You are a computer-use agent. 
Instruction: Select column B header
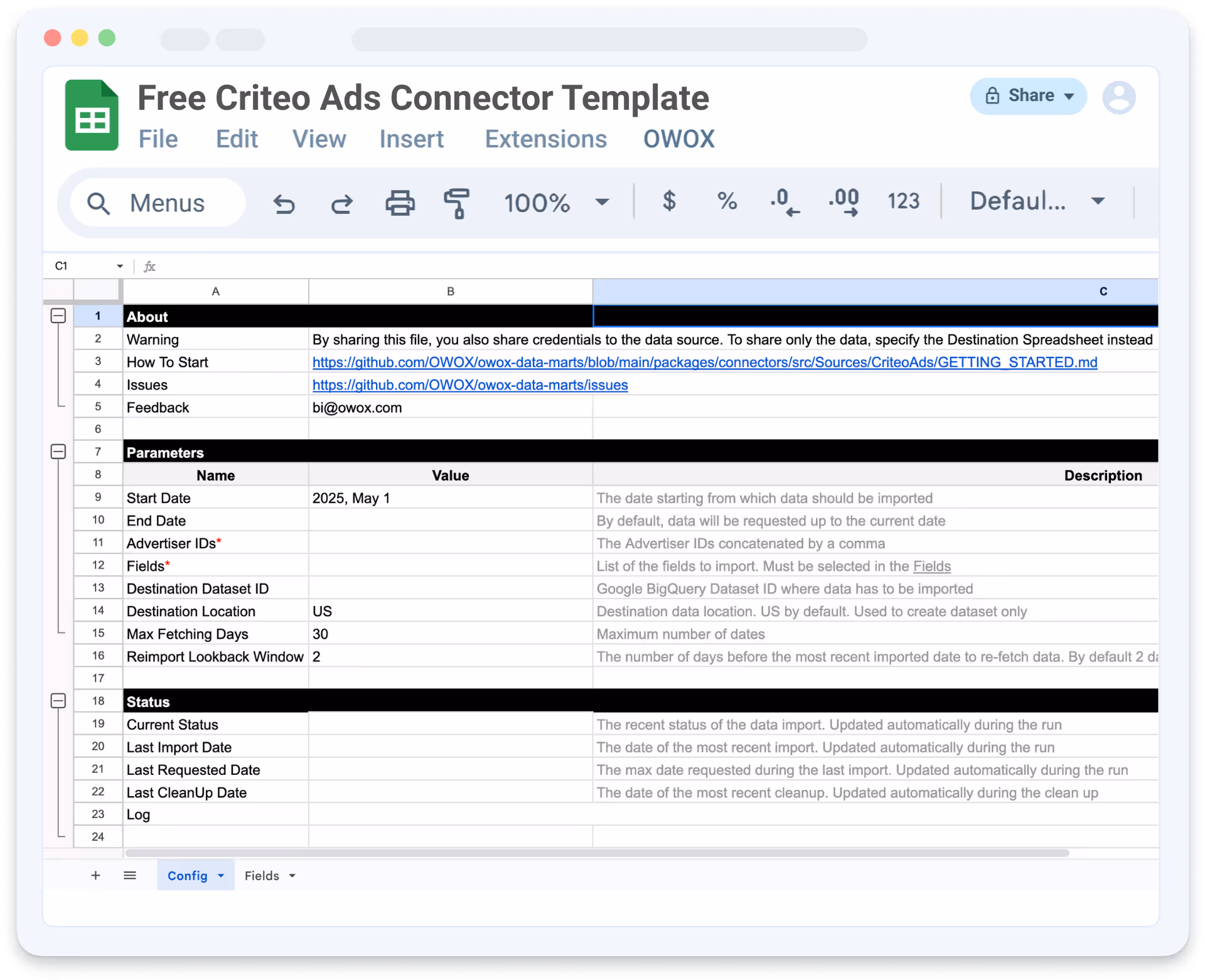(450, 291)
